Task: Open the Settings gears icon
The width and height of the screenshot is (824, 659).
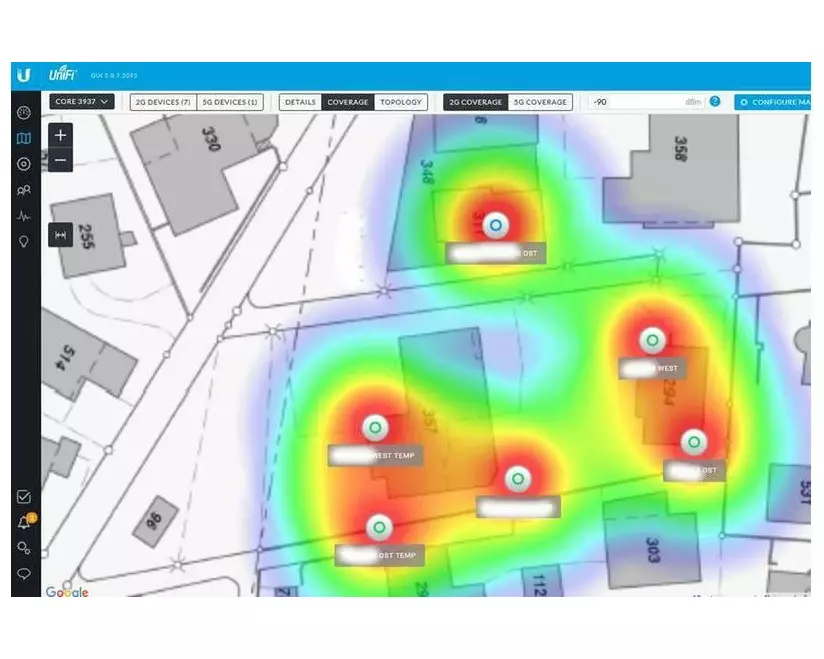Action: (x=24, y=548)
